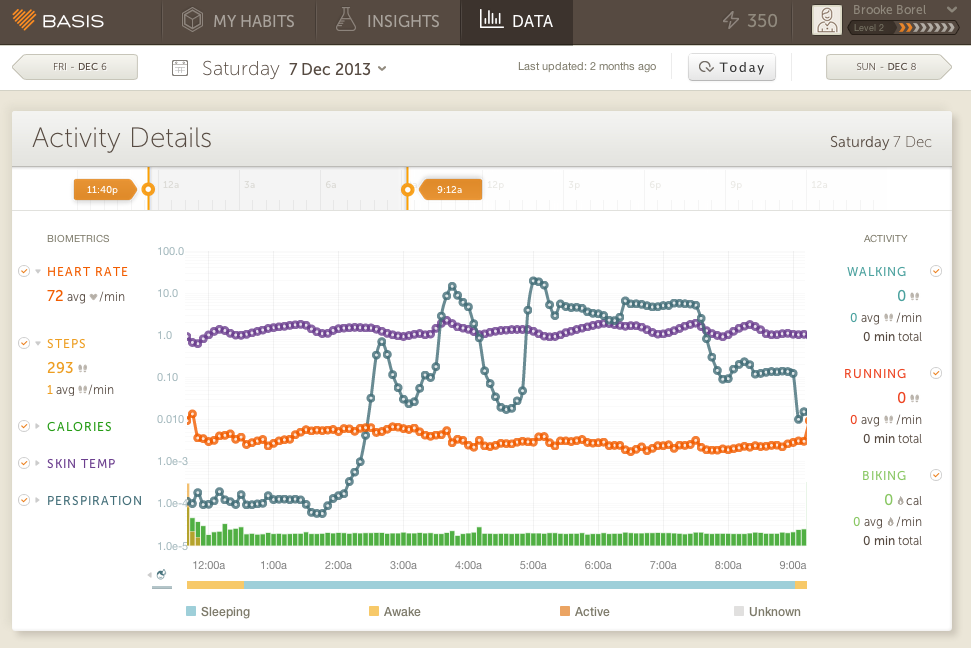Go to next day Sun Dec 8
Viewport: 971px width, 648px height.
coord(887,67)
